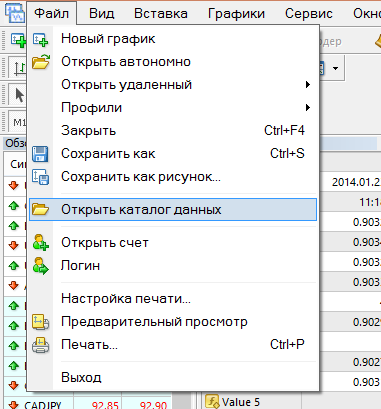Select Сохранить как
This screenshot has height=409, width=381.
coord(173,154)
